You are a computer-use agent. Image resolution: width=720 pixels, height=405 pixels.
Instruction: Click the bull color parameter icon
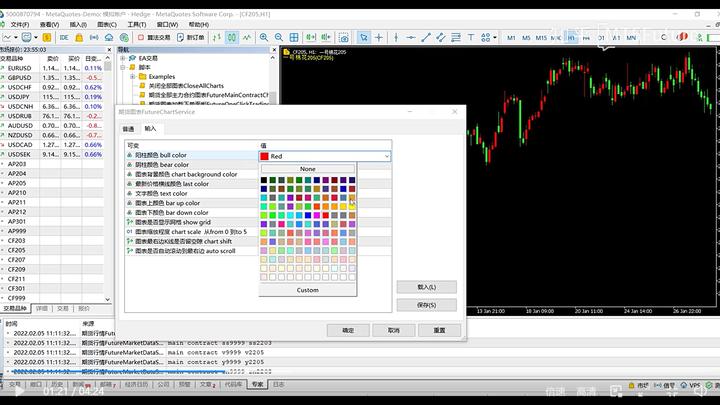click(129, 156)
